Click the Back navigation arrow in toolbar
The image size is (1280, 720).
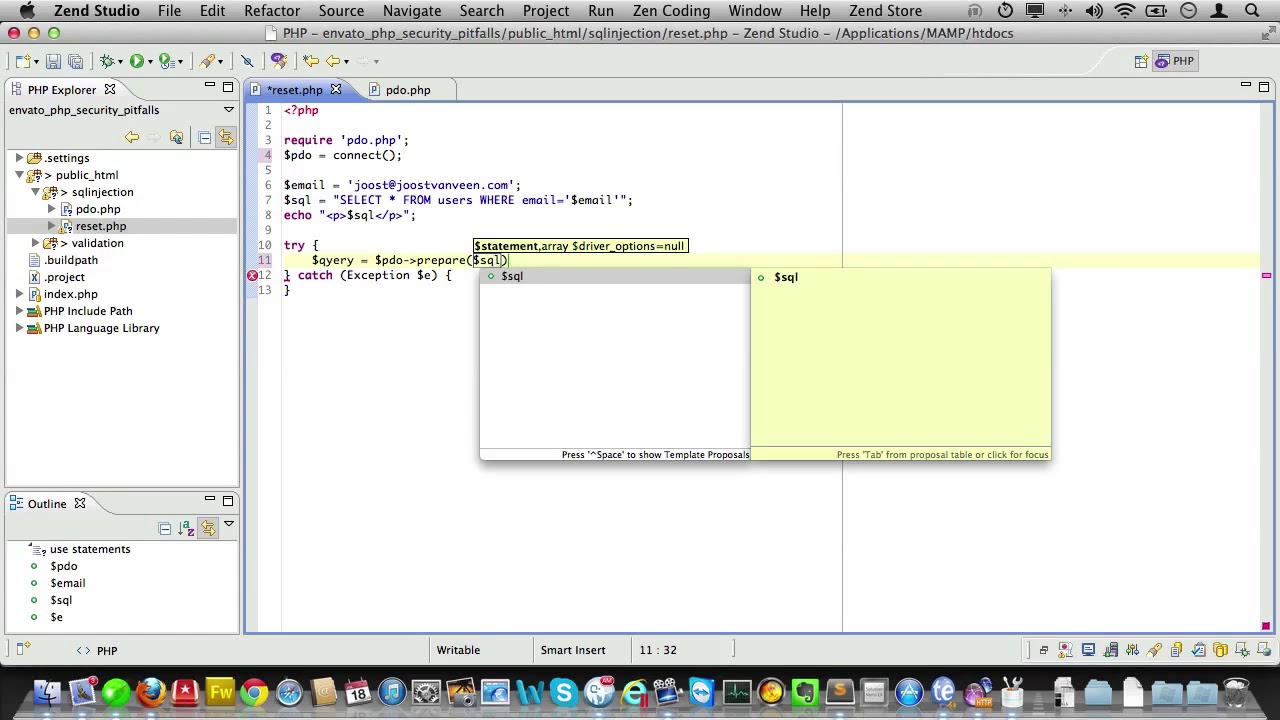[334, 61]
